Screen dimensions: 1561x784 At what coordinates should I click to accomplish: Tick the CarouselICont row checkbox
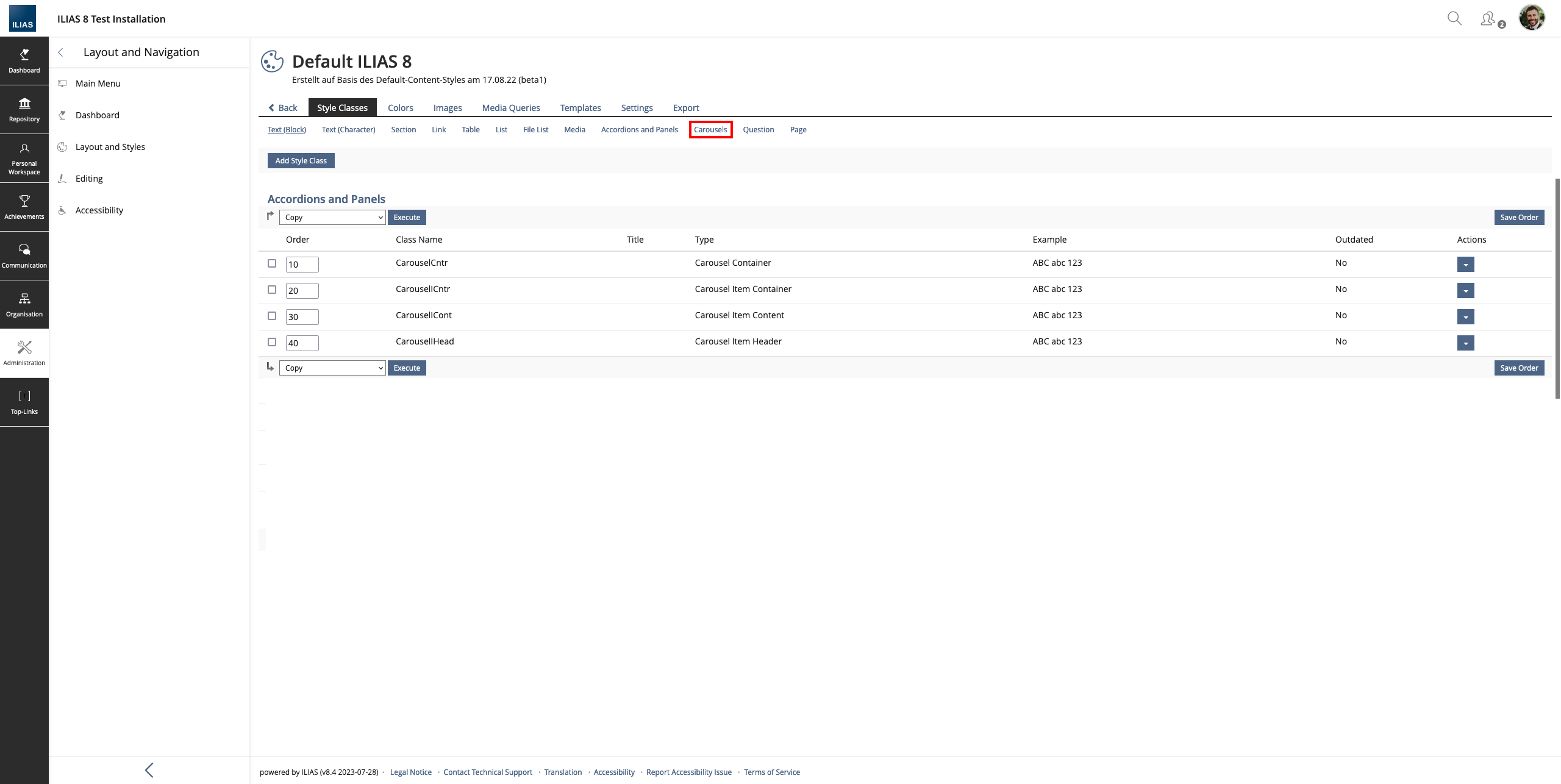272,316
